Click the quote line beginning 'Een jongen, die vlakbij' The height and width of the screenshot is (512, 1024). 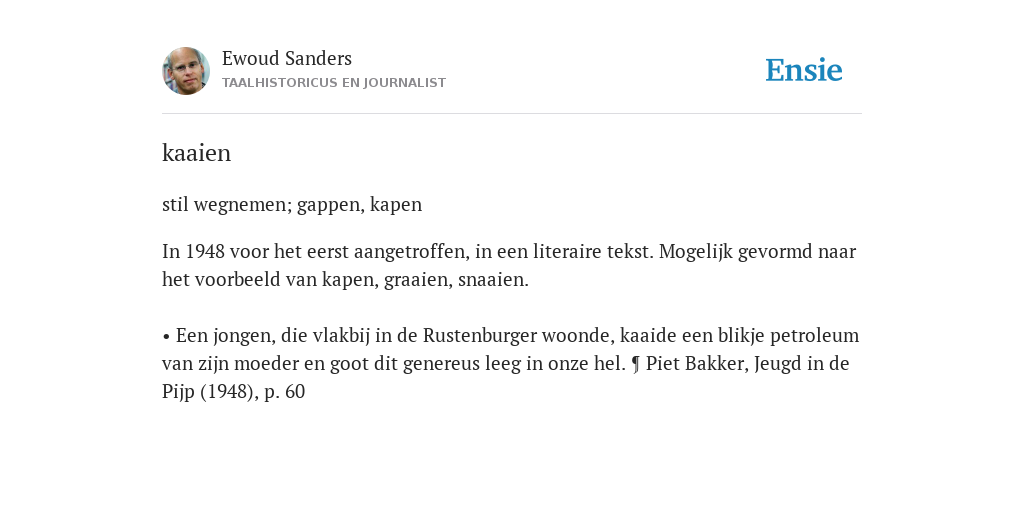click(x=511, y=336)
